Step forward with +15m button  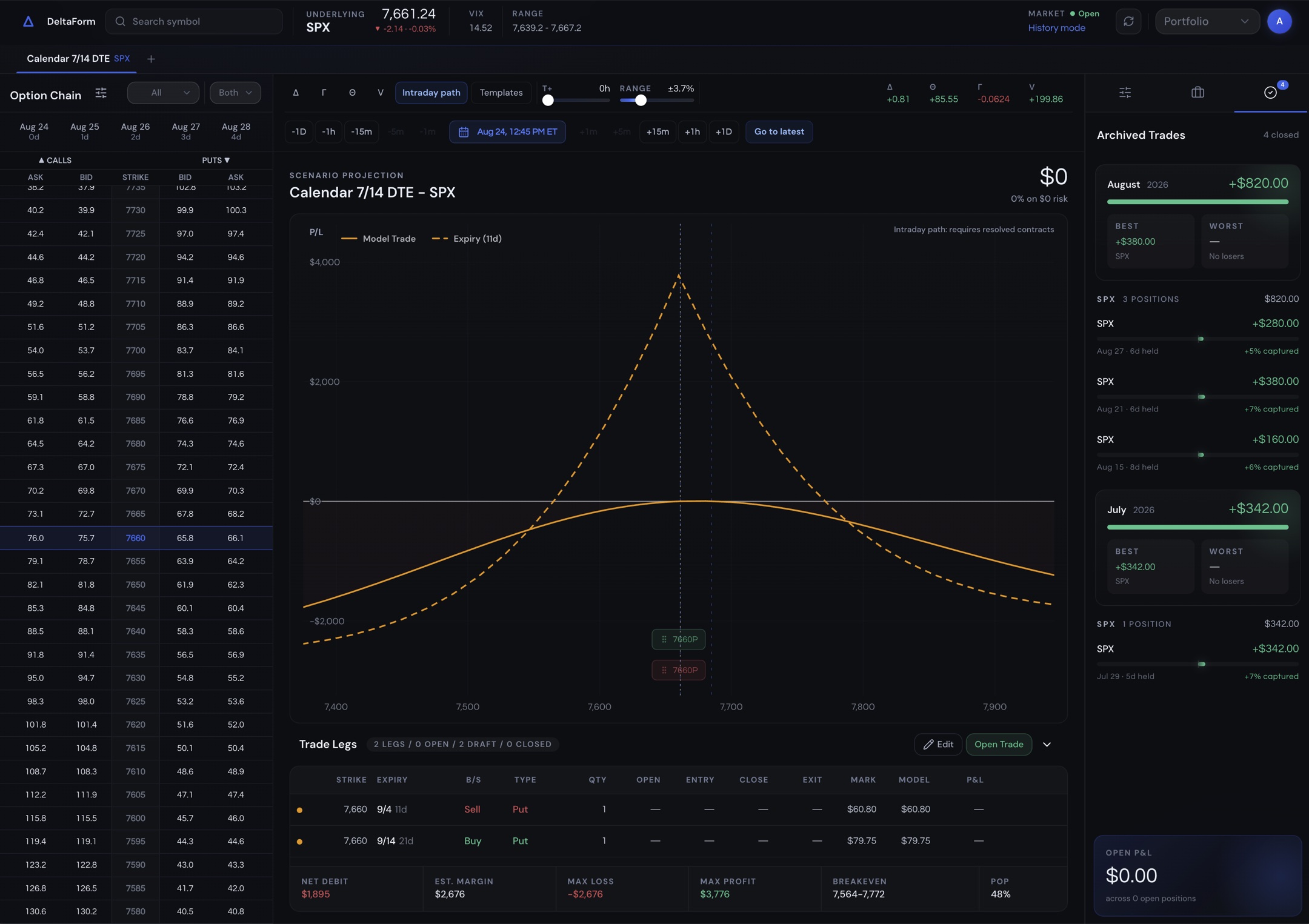pos(658,132)
